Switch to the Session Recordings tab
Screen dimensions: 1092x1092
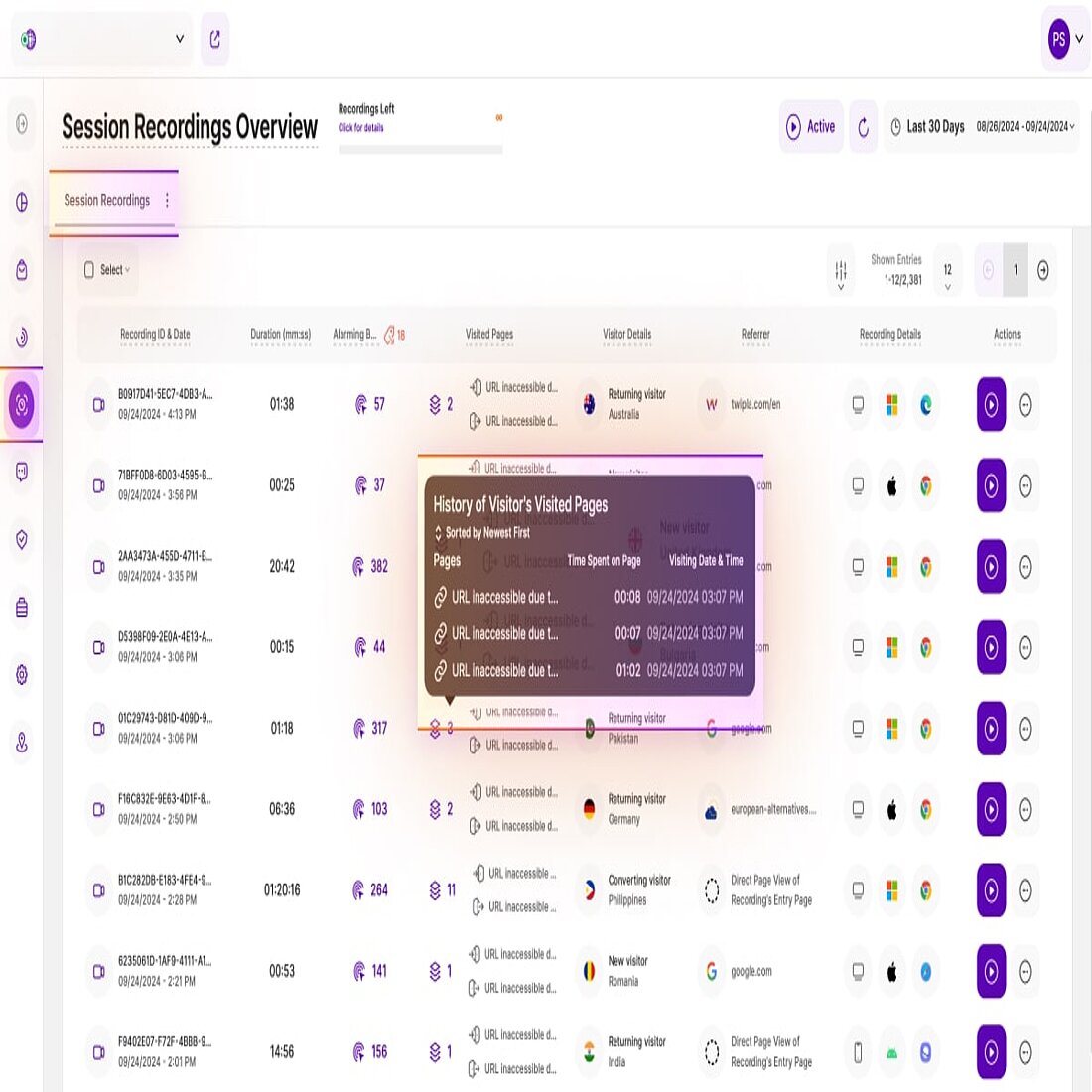106,200
